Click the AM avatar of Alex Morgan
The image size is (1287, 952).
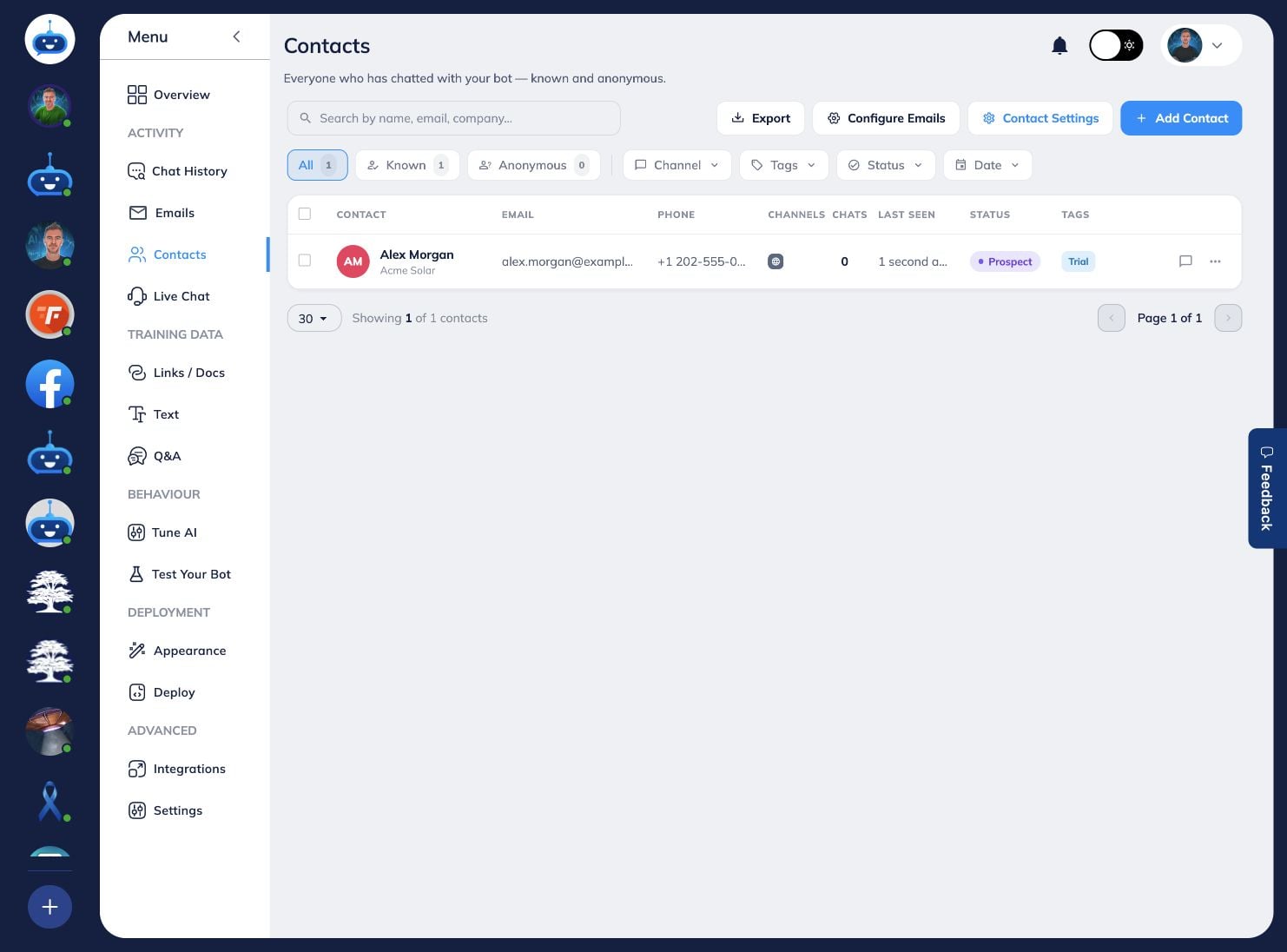click(x=353, y=261)
